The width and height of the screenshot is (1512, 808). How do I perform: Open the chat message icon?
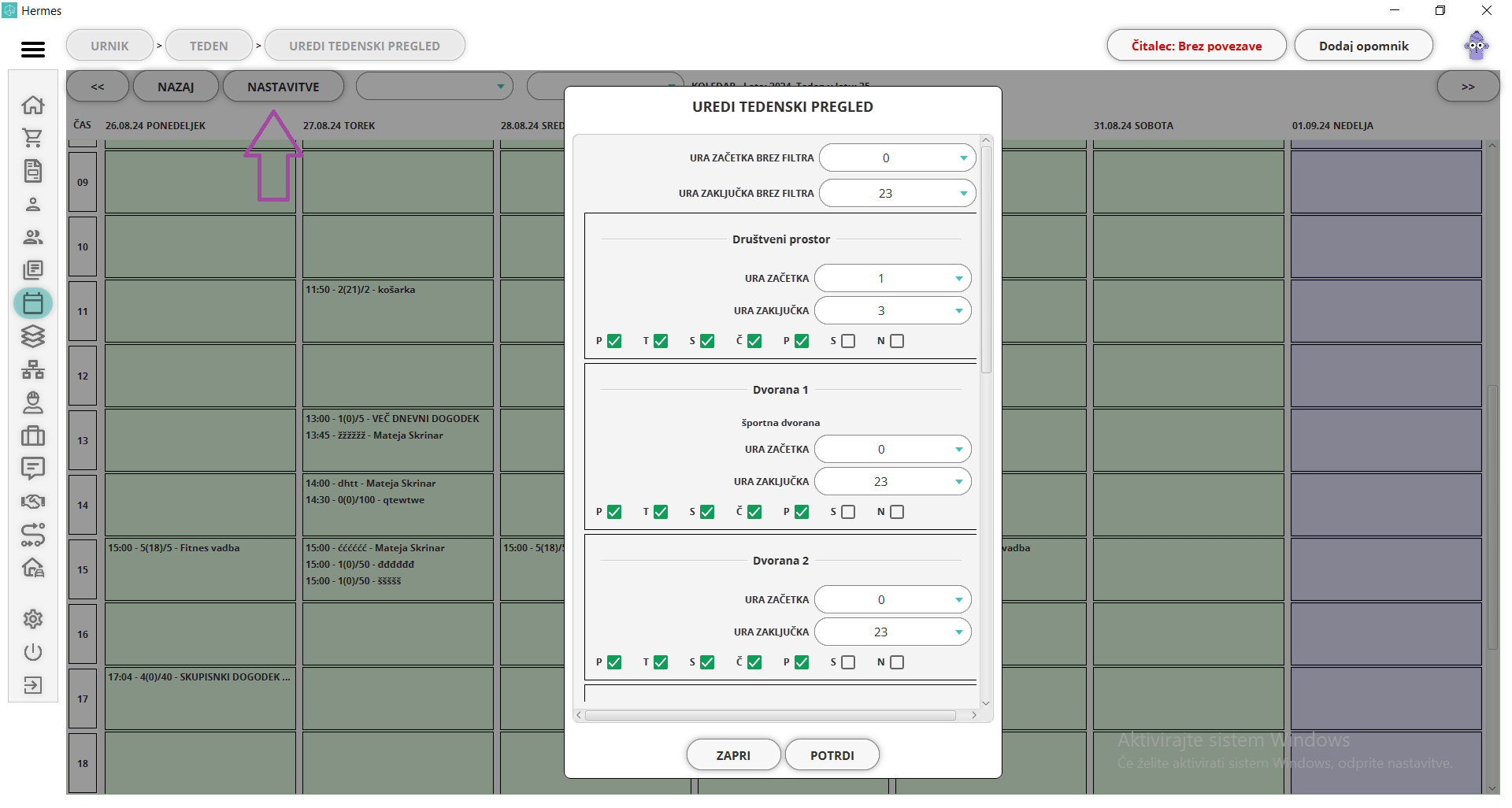(x=32, y=469)
